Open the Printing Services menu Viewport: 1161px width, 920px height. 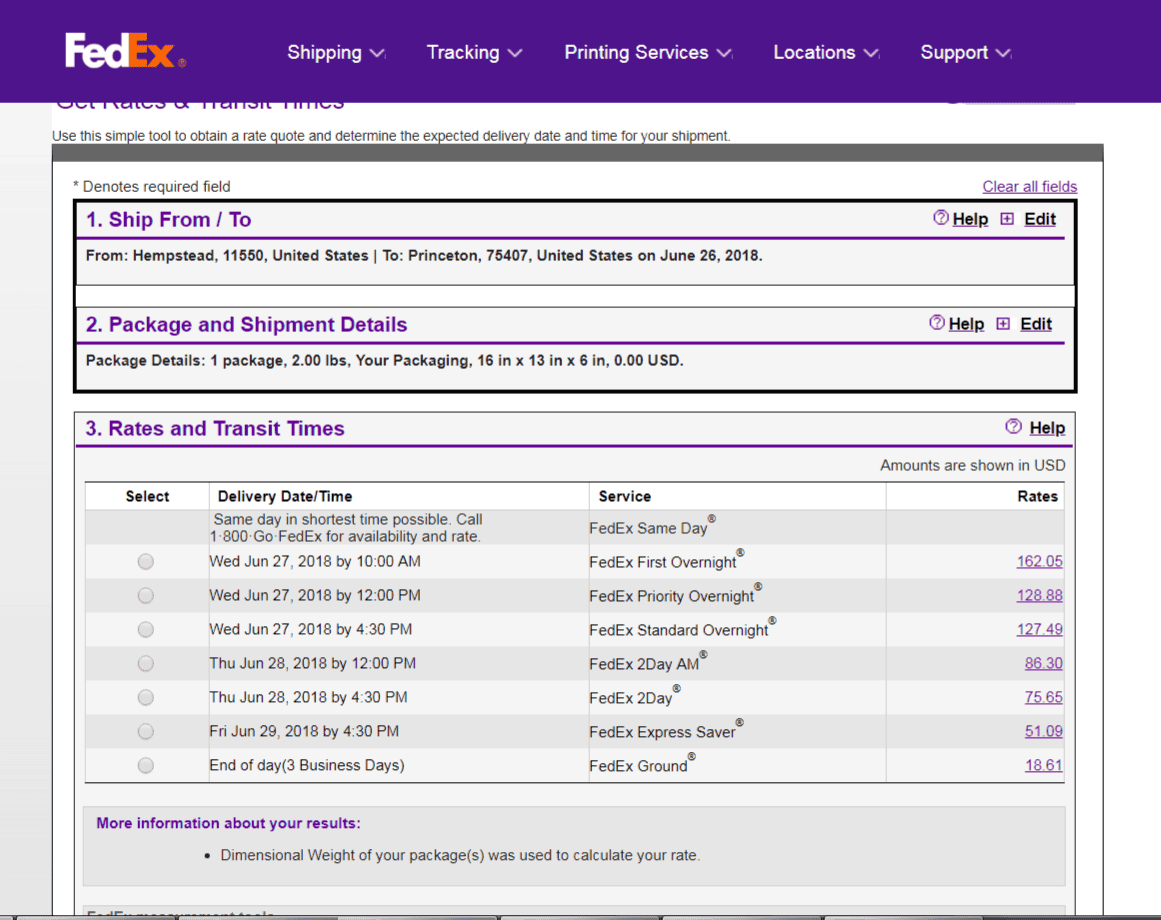click(x=648, y=53)
